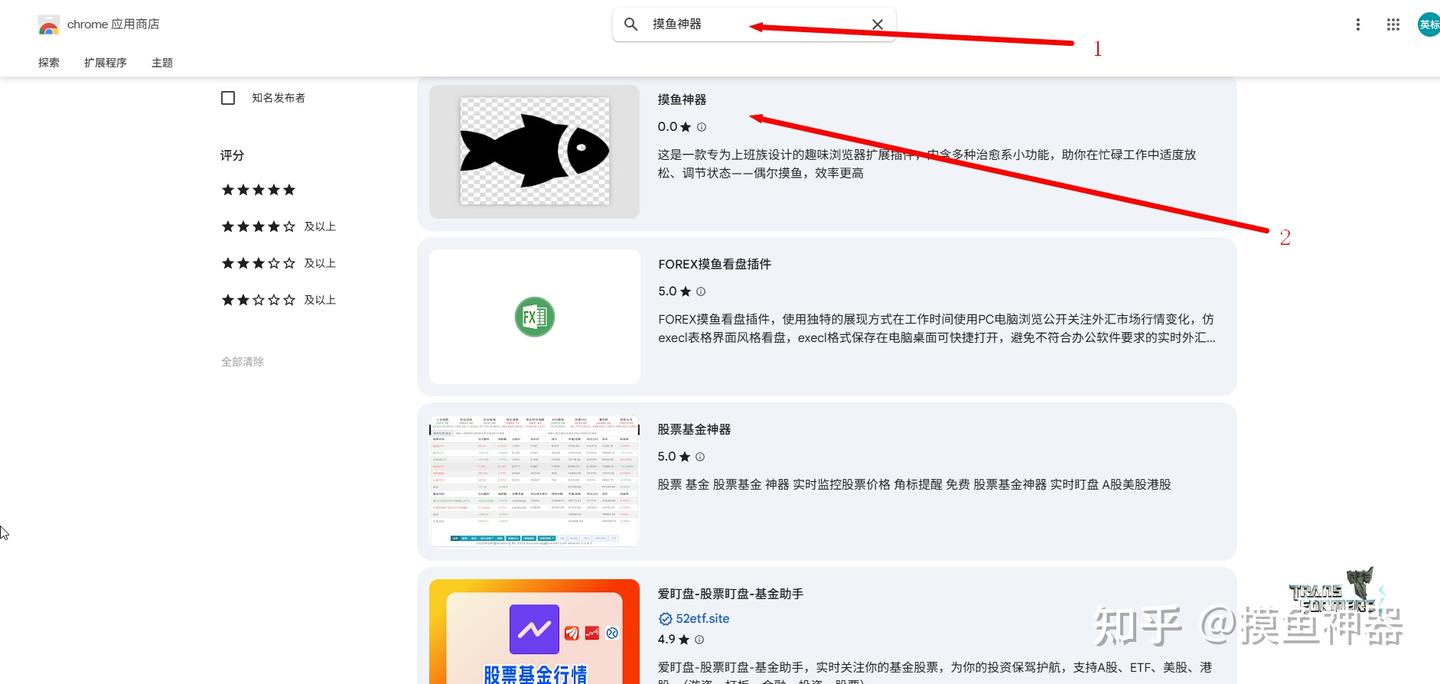Open 股票基金神器 extension title
Screen dimensions: 1440x684
click(695, 429)
